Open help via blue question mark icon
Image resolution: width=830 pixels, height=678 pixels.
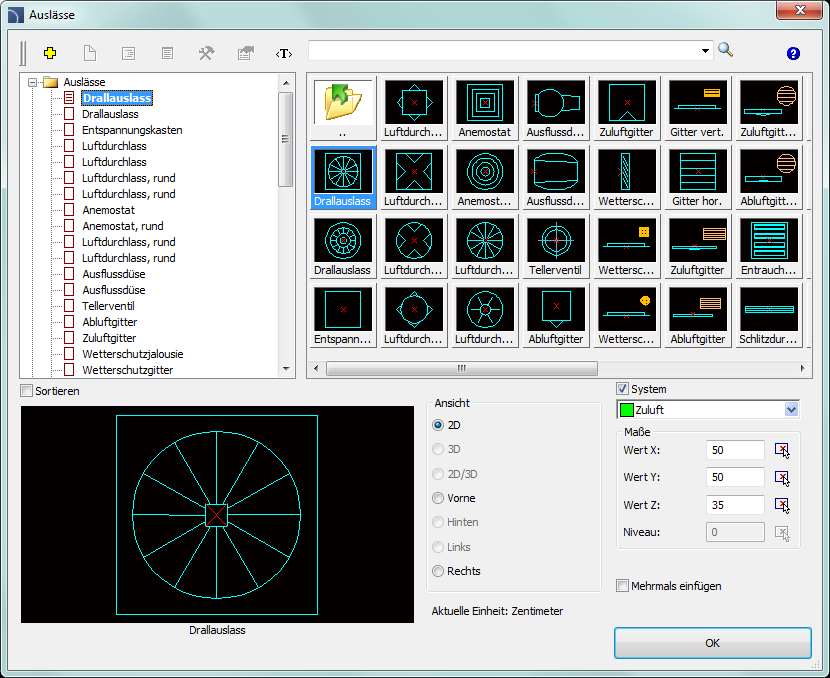click(793, 53)
